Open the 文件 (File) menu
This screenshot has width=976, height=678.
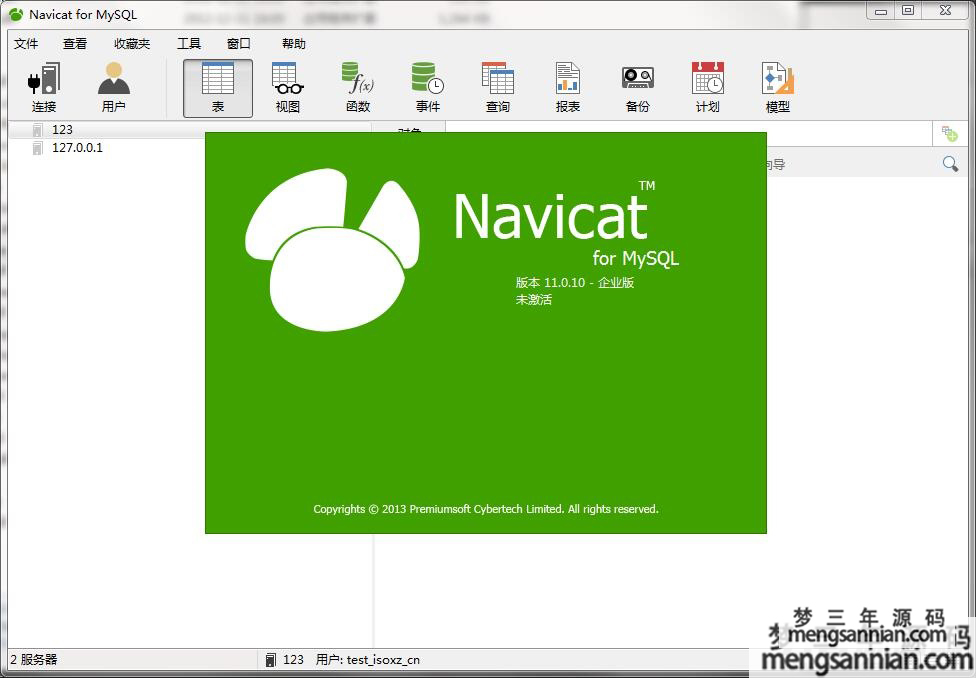point(26,44)
